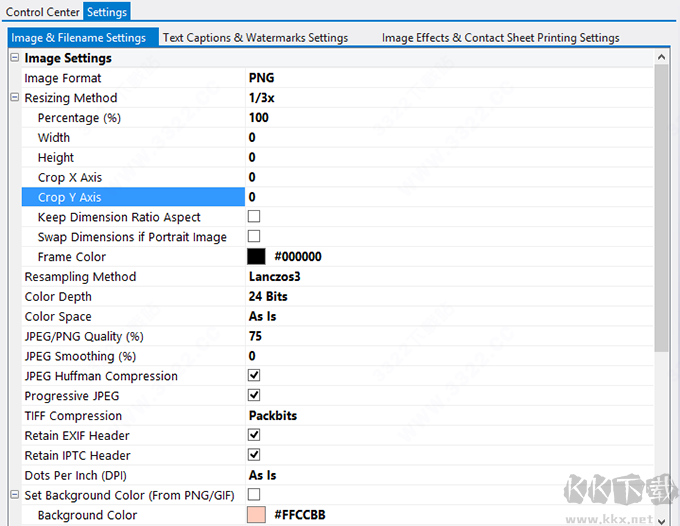Enable Keep Dimension Ratio Aspect checkbox
Screen dimensions: 680x526
click(x=254, y=217)
